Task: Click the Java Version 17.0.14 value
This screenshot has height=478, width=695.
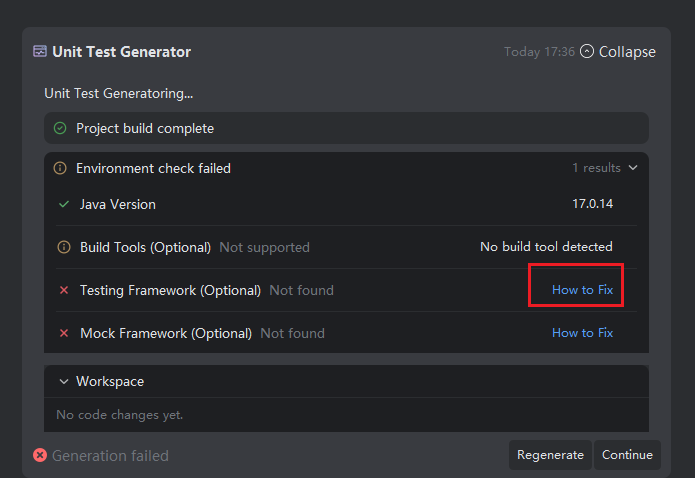Action: click(x=592, y=204)
